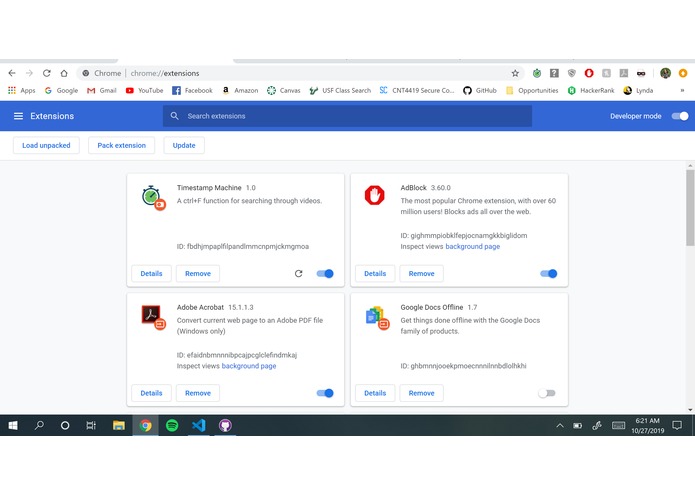The height and width of the screenshot is (494, 695).
Task: Open the Canvas bookmark
Action: click(x=284, y=90)
